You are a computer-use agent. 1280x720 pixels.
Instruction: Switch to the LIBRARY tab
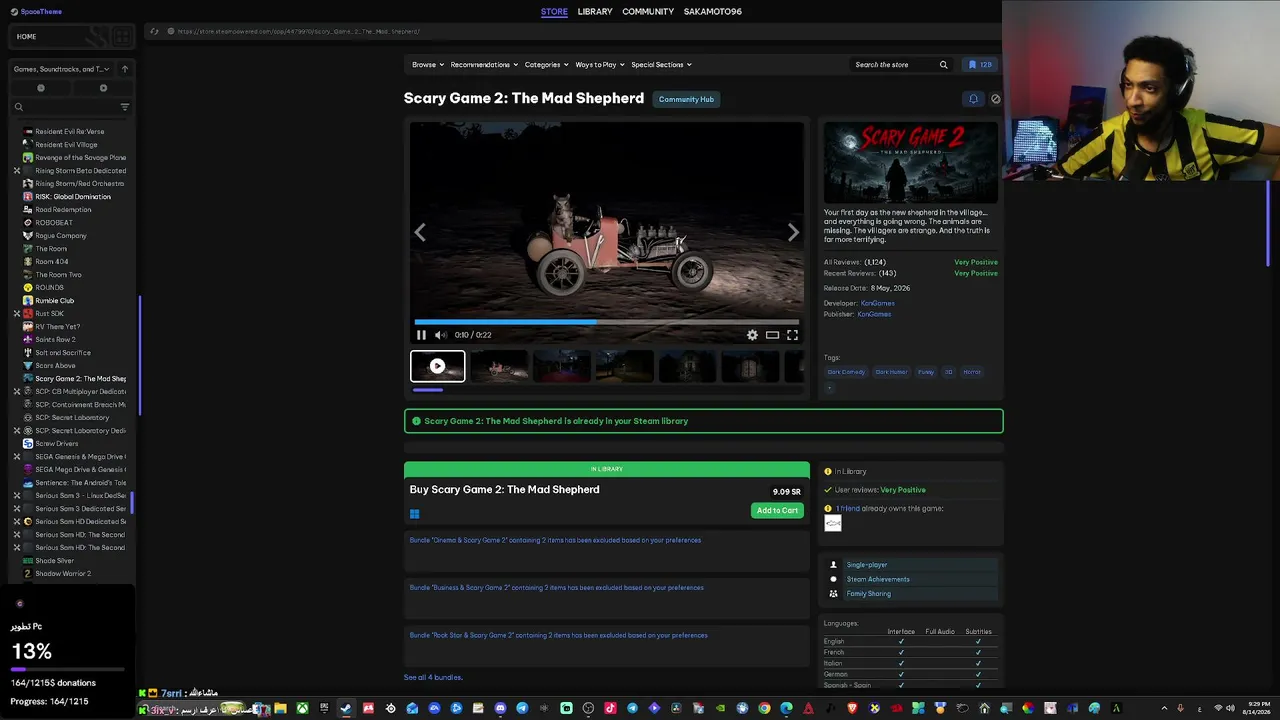coord(595,12)
